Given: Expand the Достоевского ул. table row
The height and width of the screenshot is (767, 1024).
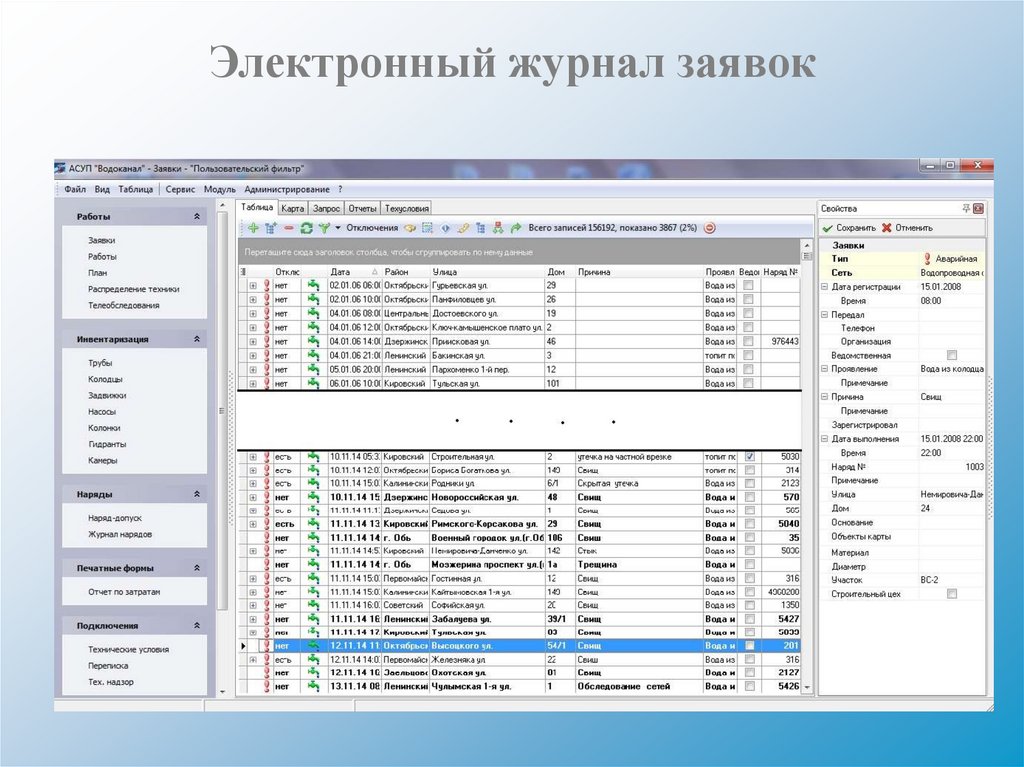Looking at the screenshot, I should click(253, 314).
